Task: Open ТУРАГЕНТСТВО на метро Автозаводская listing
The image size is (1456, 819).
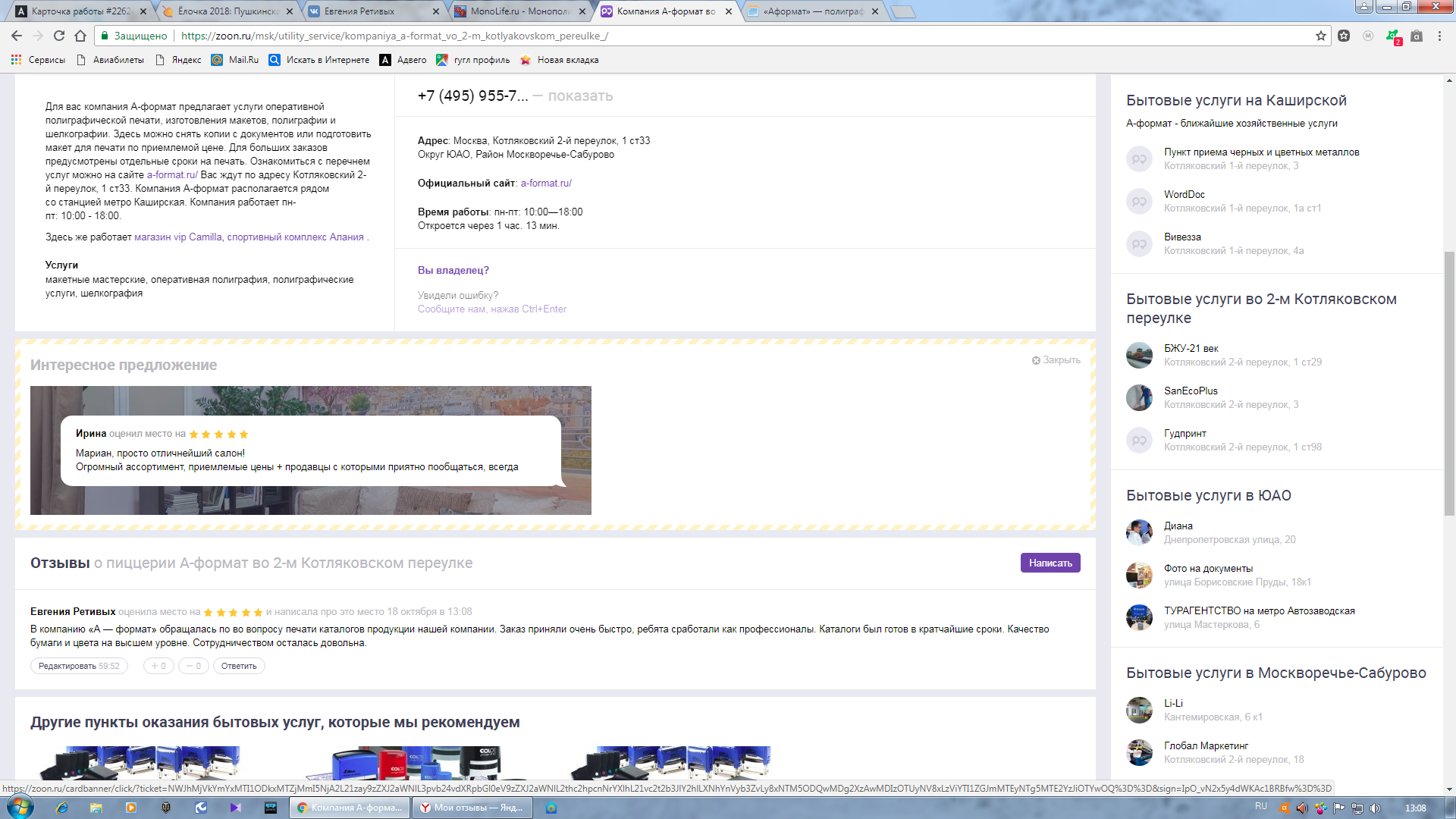Action: pyautogui.click(x=1259, y=610)
